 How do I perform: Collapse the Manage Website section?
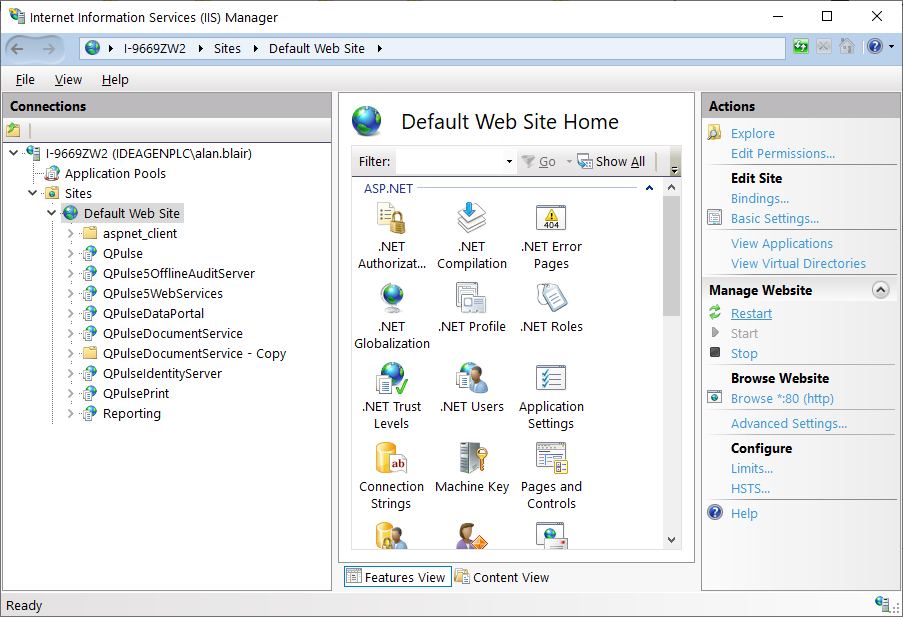(880, 290)
